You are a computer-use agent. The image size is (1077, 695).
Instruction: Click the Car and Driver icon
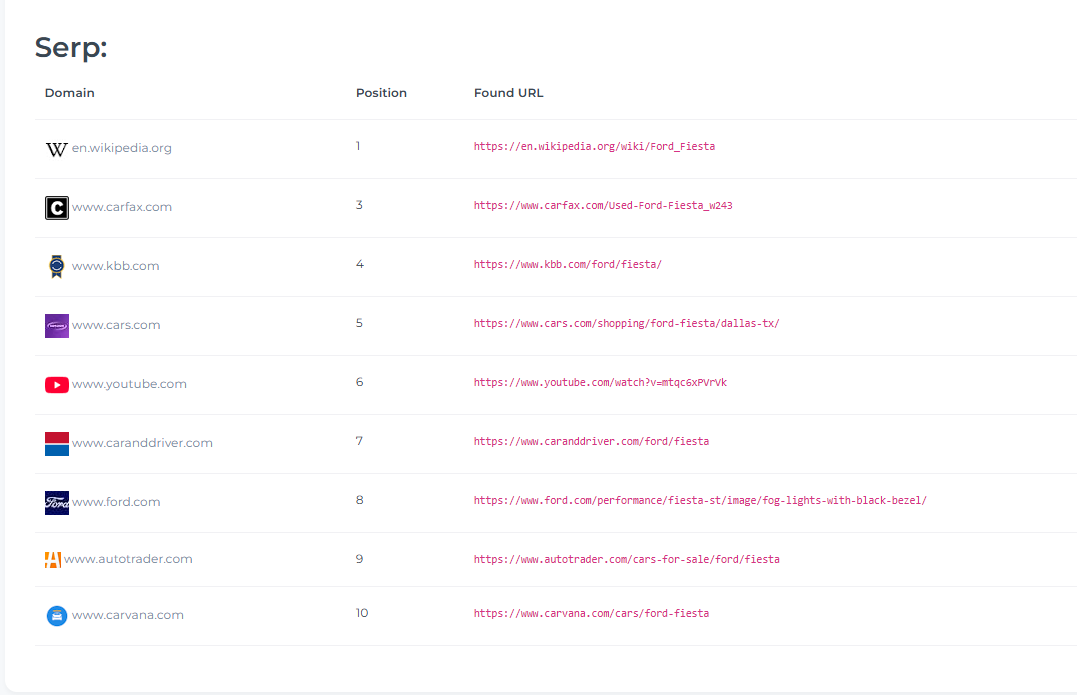(56, 443)
